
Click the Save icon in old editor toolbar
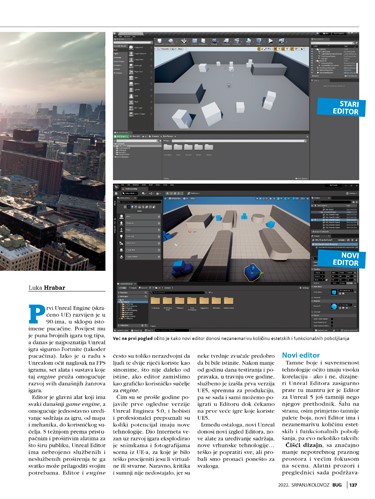point(160,41)
